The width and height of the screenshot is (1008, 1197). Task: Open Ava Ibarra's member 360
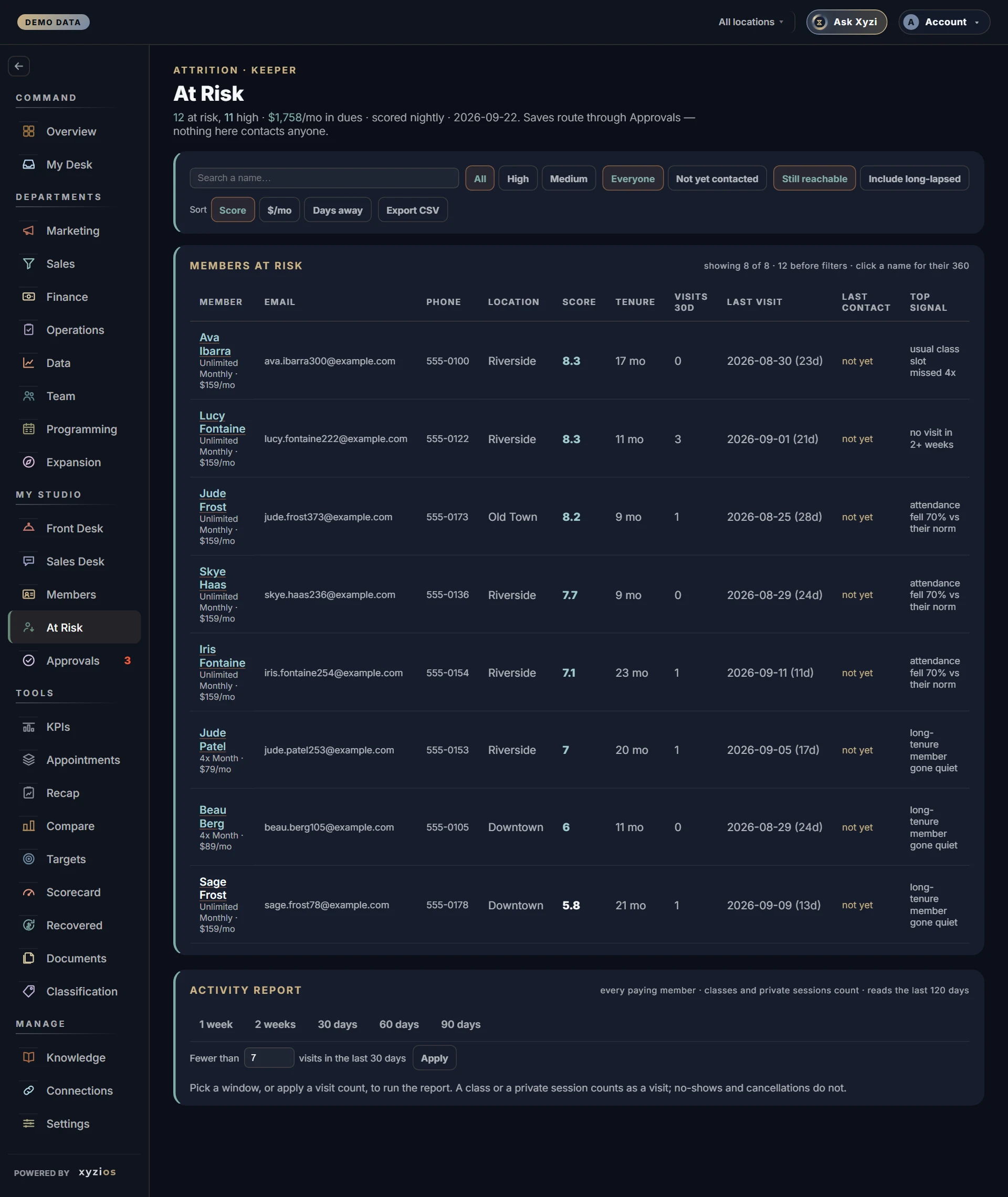click(x=215, y=344)
